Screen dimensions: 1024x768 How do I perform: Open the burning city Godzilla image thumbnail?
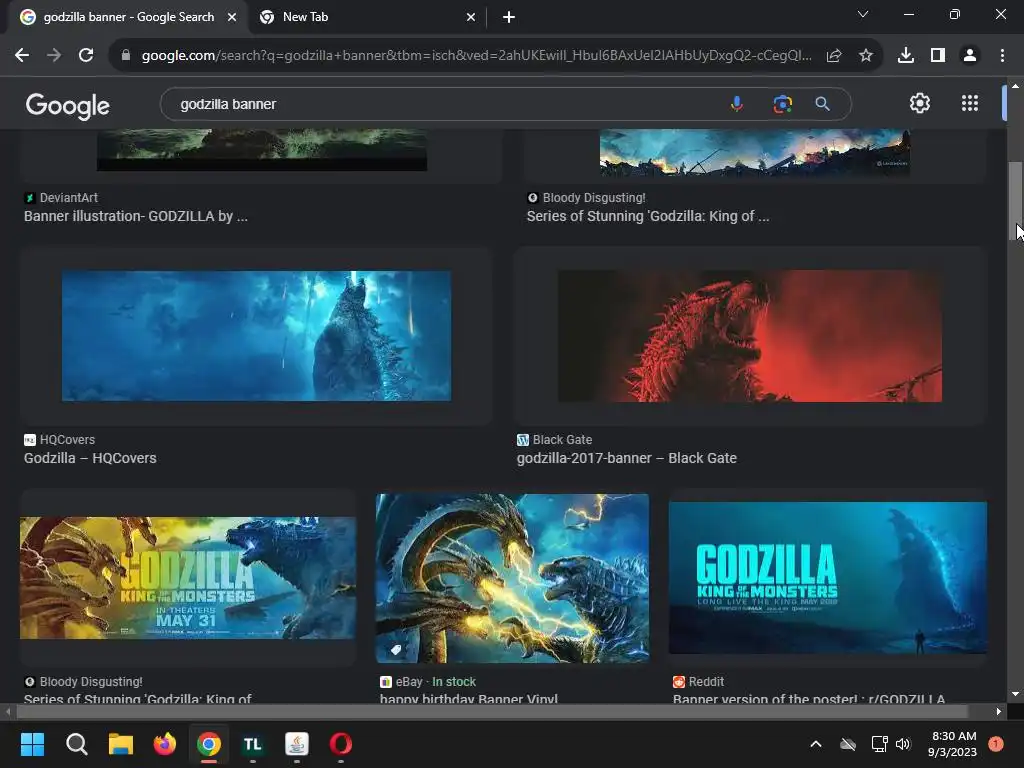coord(755,152)
